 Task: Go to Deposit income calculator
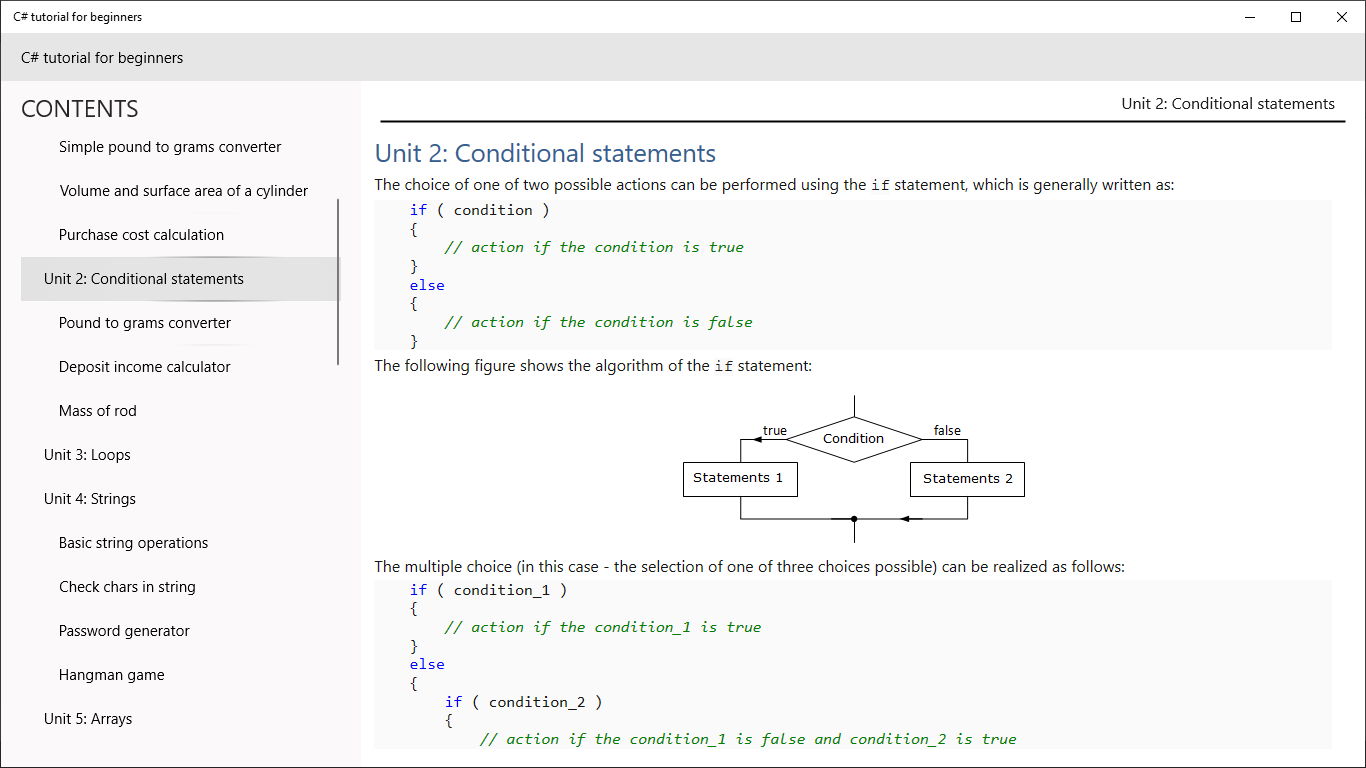pyautogui.click(x=145, y=367)
